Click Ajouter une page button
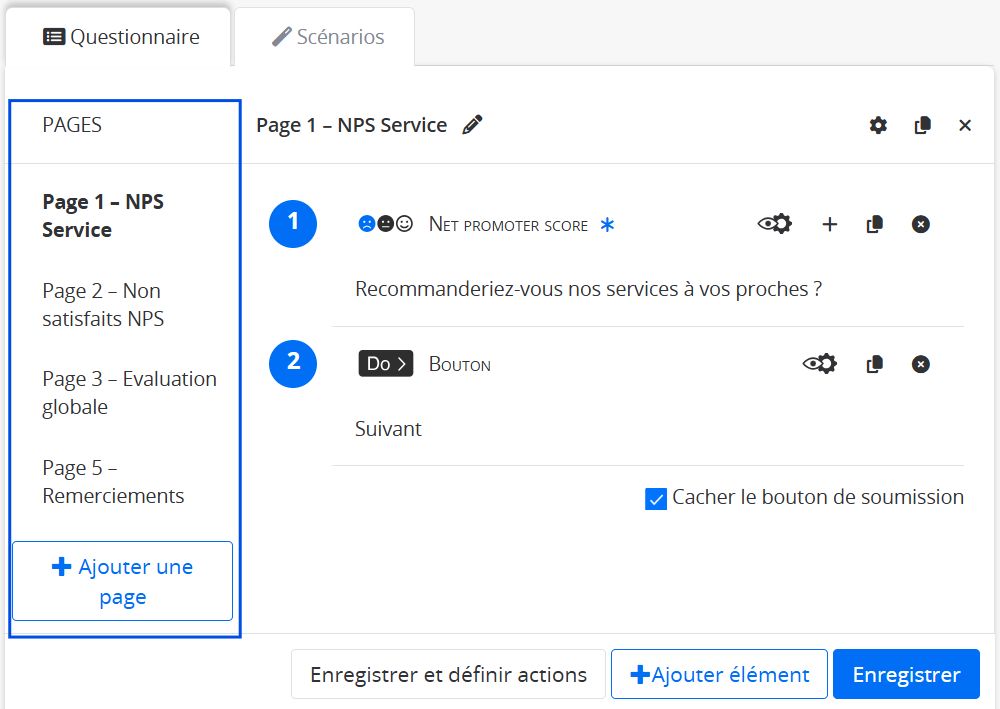Image resolution: width=1000 pixels, height=709 pixels. click(x=122, y=581)
